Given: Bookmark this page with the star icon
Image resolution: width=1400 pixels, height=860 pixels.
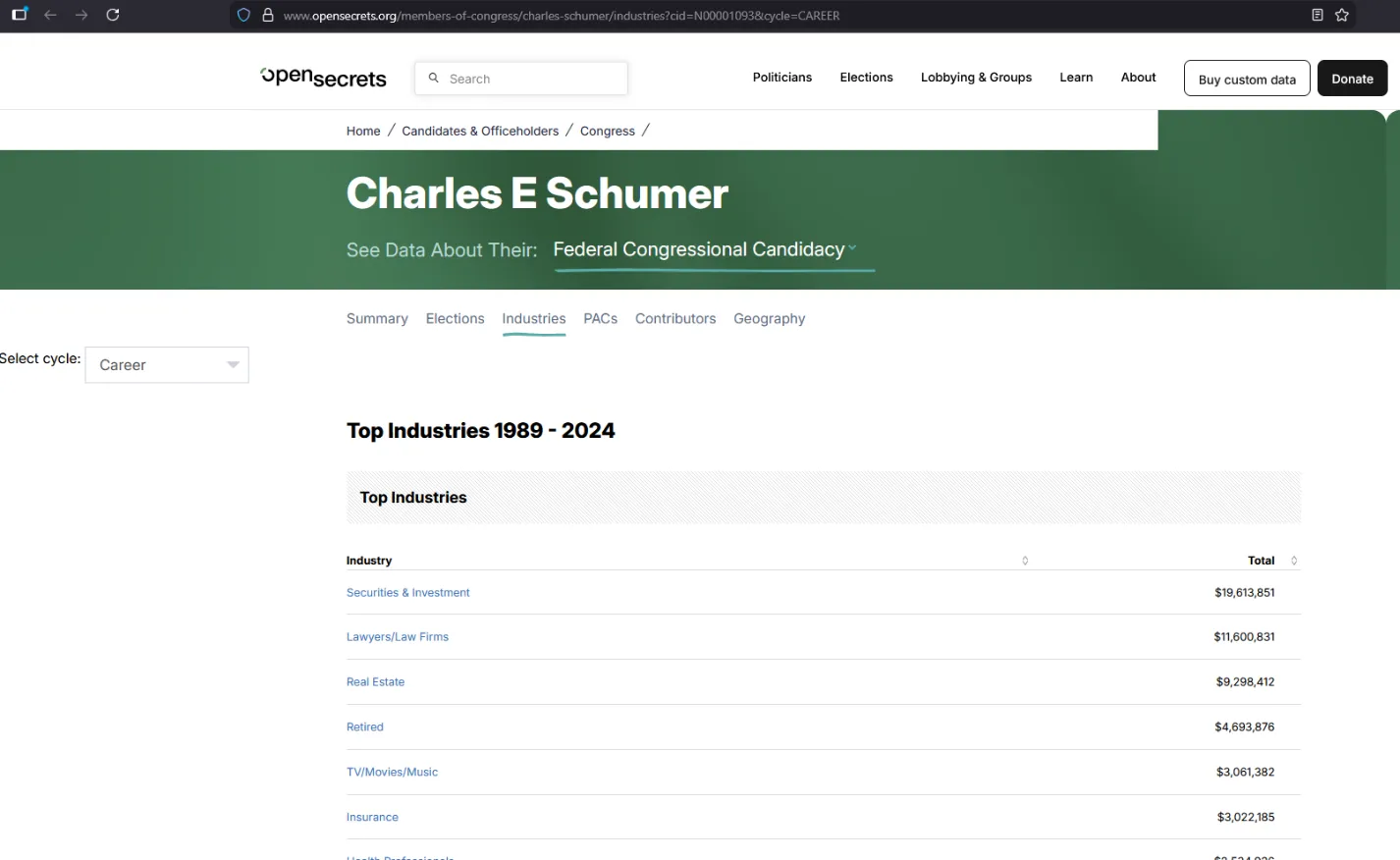Looking at the screenshot, I should click(x=1342, y=15).
